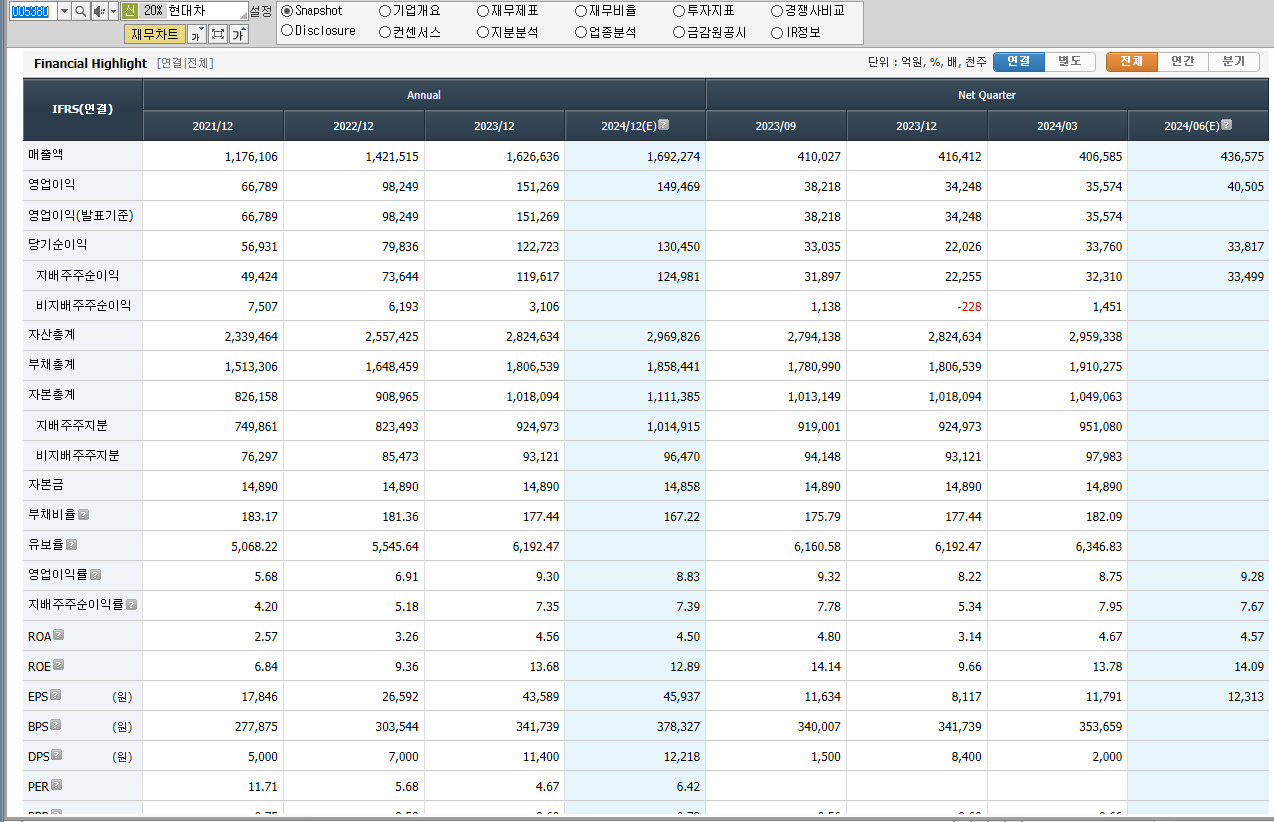The width and height of the screenshot is (1274, 822).
Task: Switch to the 별도 separate tab
Action: pyautogui.click(x=1070, y=62)
